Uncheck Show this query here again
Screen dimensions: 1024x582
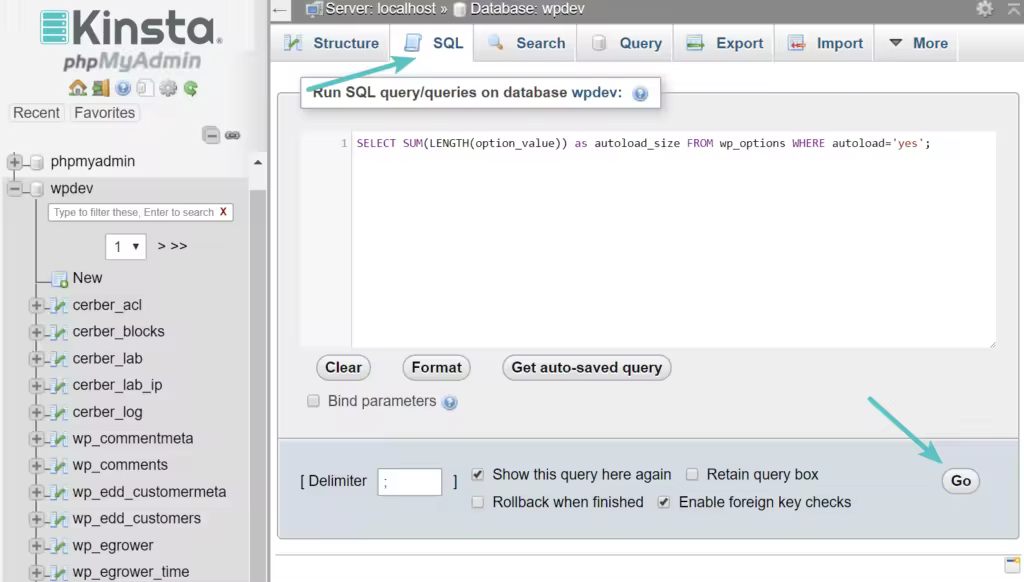pos(478,474)
